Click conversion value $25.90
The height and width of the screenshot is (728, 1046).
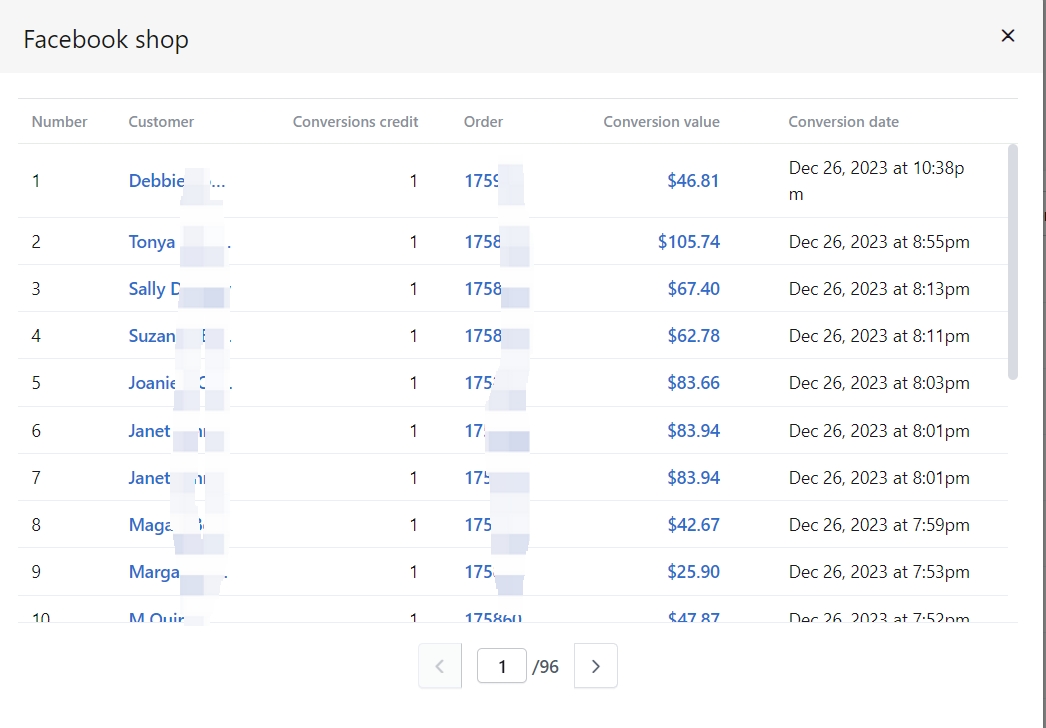coord(693,572)
